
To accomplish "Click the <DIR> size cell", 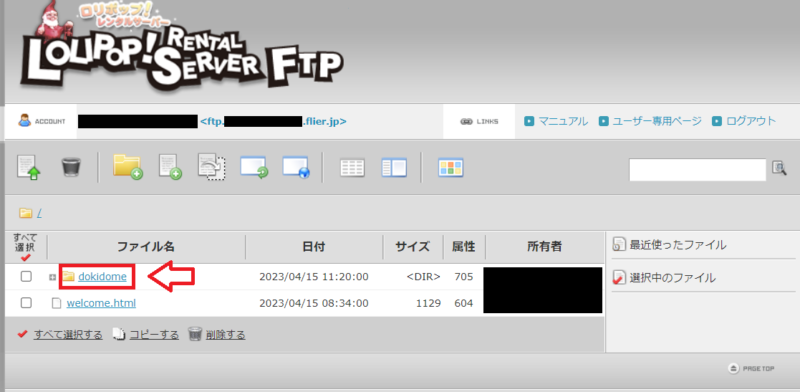I will (x=423, y=277).
